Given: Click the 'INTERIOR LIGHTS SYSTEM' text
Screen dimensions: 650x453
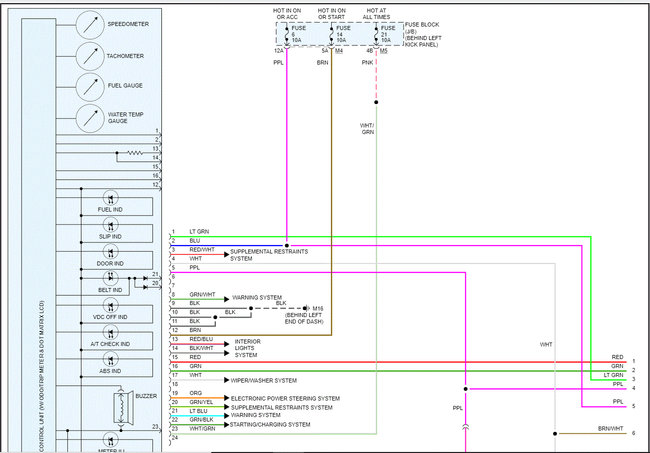Looking at the screenshot, I should coord(247,348).
